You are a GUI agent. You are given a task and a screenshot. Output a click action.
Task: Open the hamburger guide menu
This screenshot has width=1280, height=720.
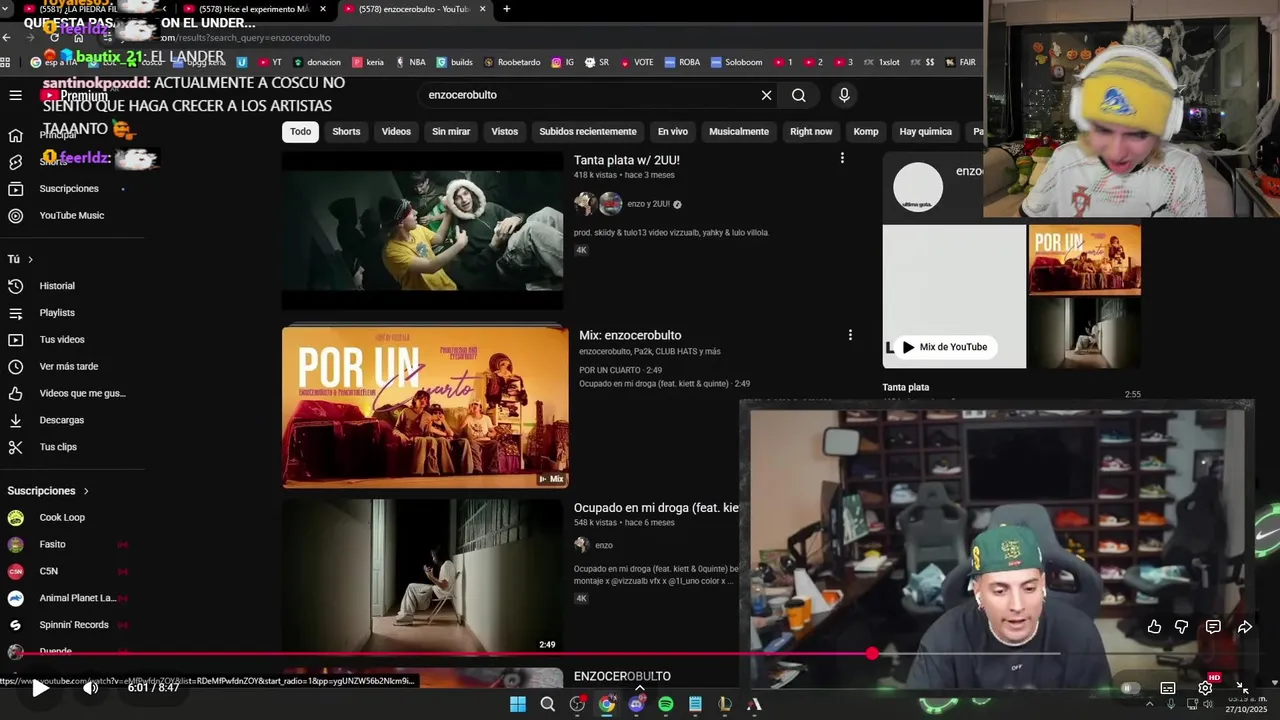(16, 95)
